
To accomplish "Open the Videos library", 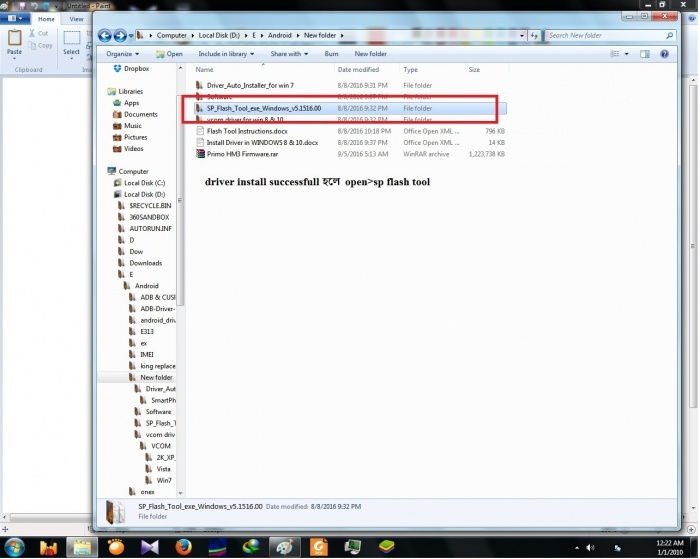I will point(129,149).
